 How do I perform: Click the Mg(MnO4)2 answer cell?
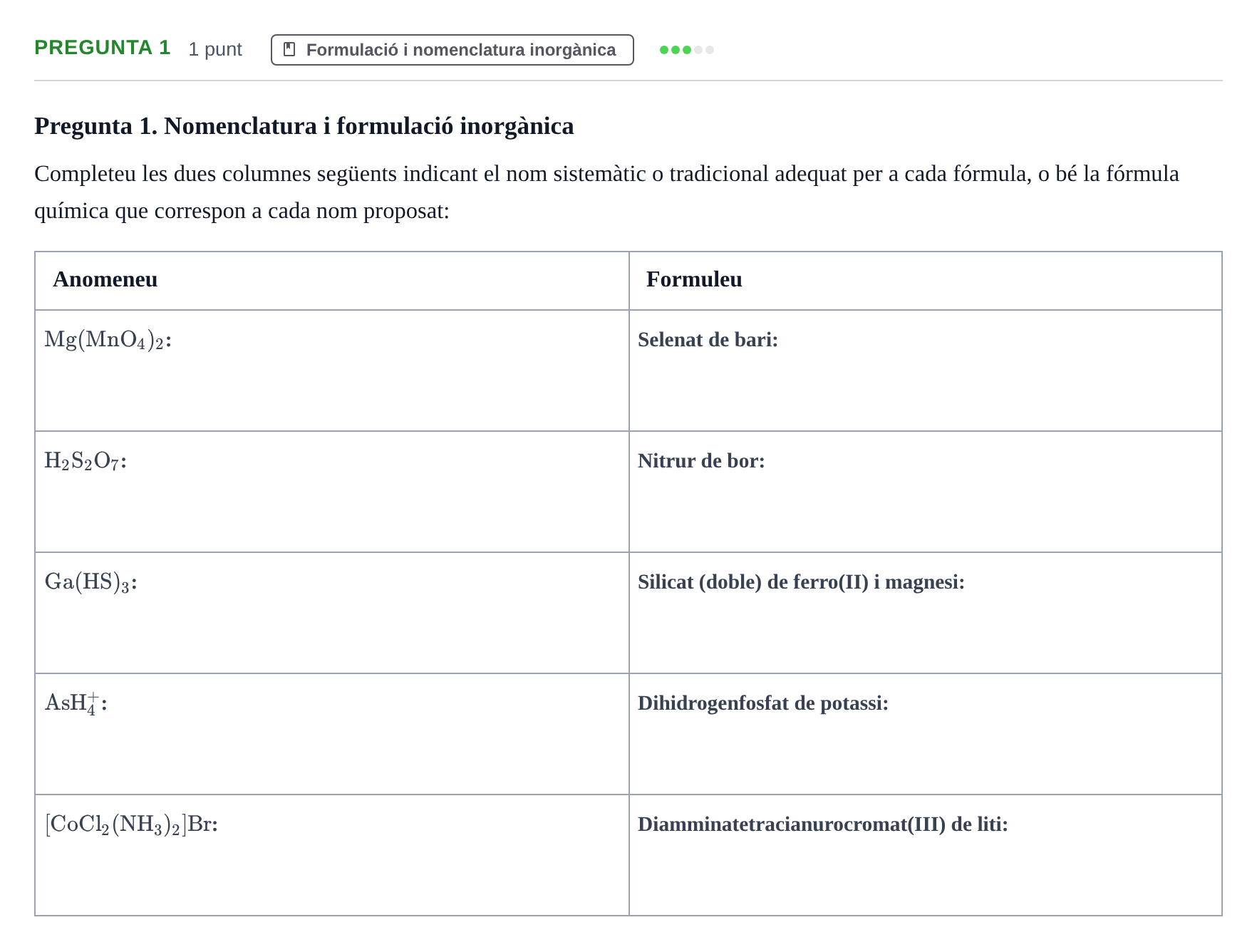[332, 371]
